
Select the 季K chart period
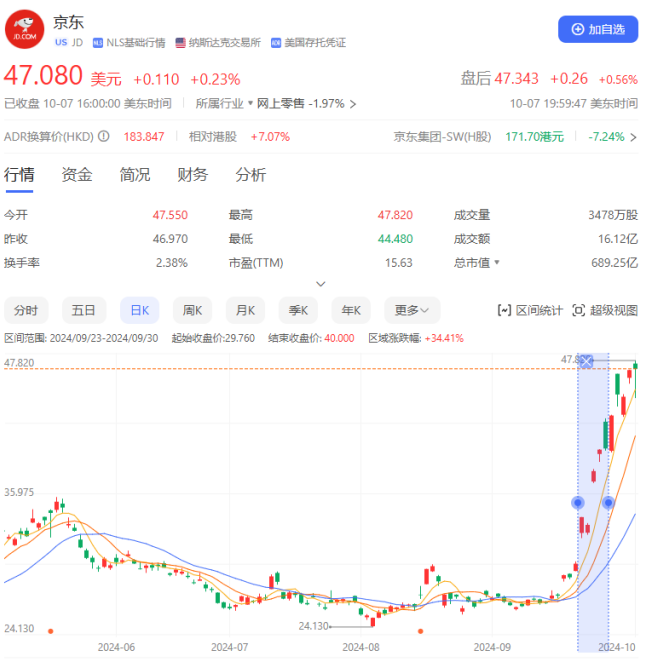tap(298, 310)
